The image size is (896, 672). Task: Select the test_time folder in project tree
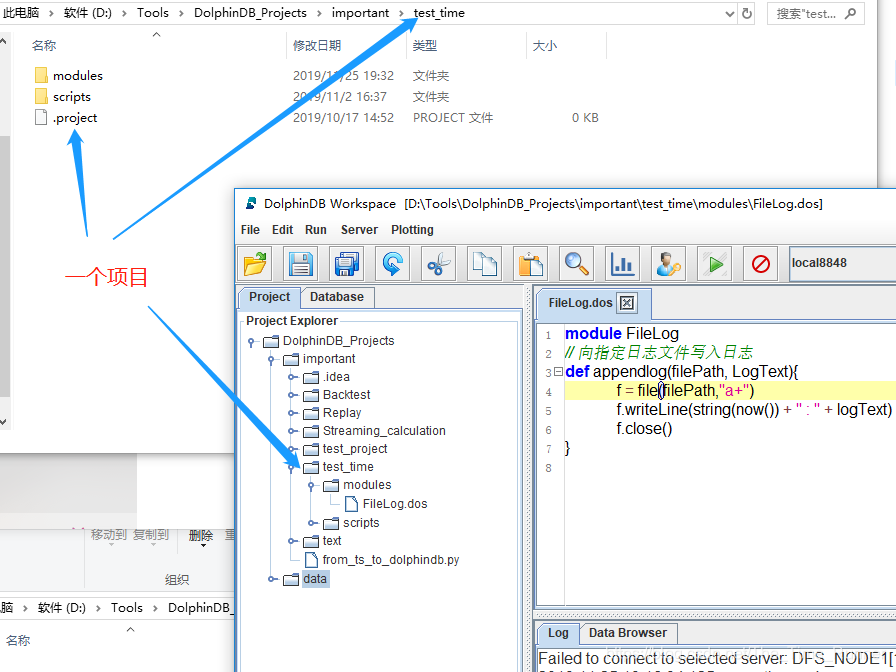coord(348,467)
